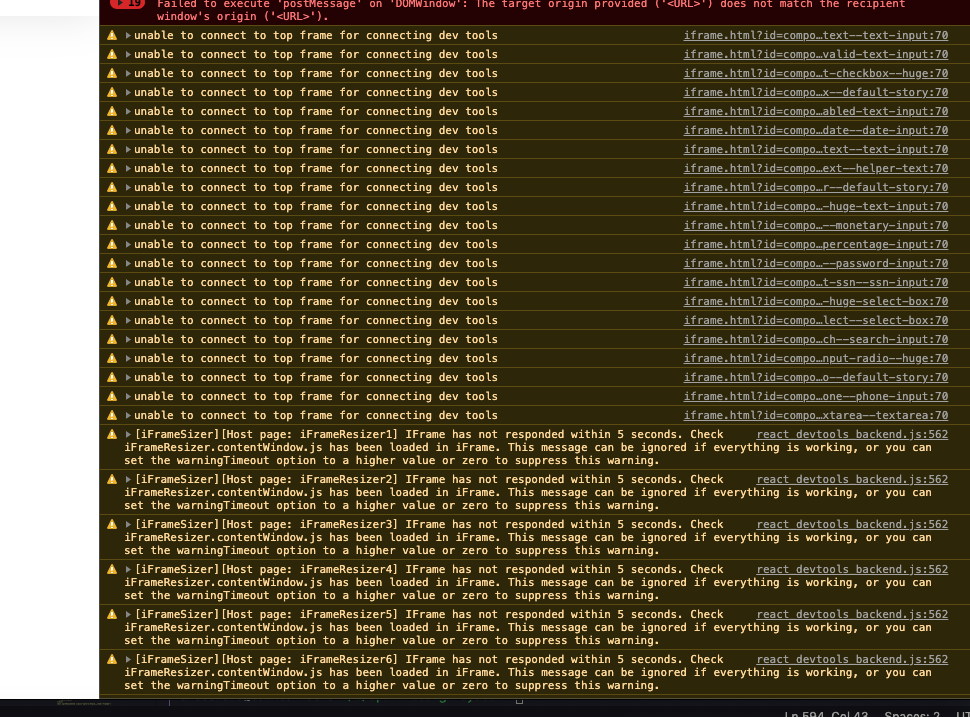Screen dimensions: 970x717
Task: Open the compo…nput-radio--huge:70 source link
Action: [x=815, y=358]
